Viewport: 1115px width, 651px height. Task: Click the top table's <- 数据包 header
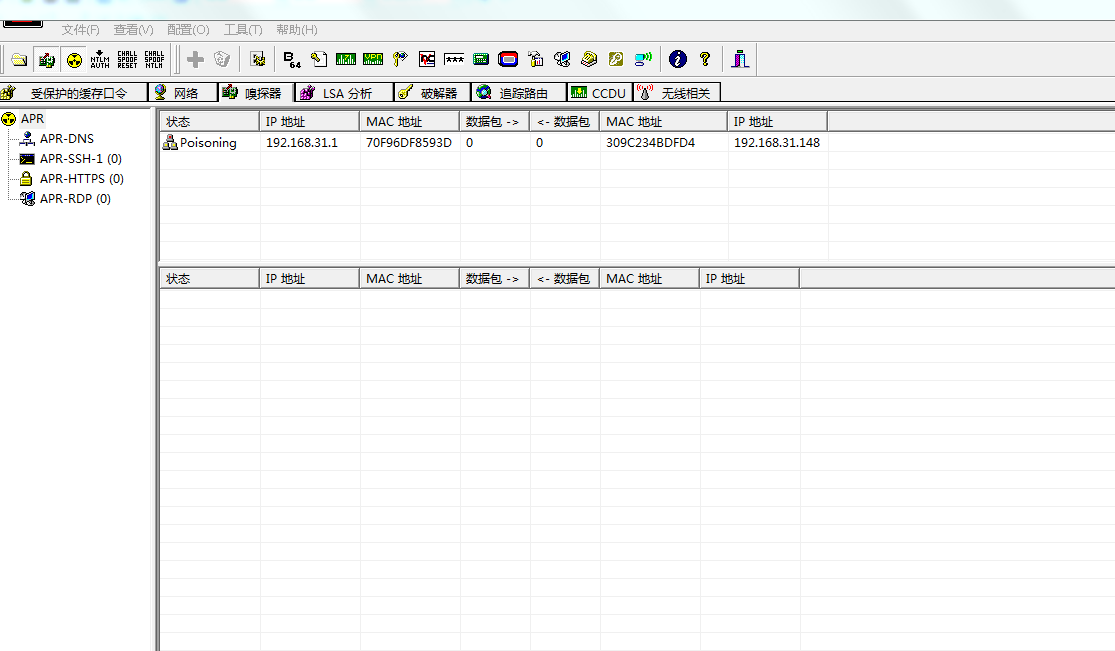565,122
